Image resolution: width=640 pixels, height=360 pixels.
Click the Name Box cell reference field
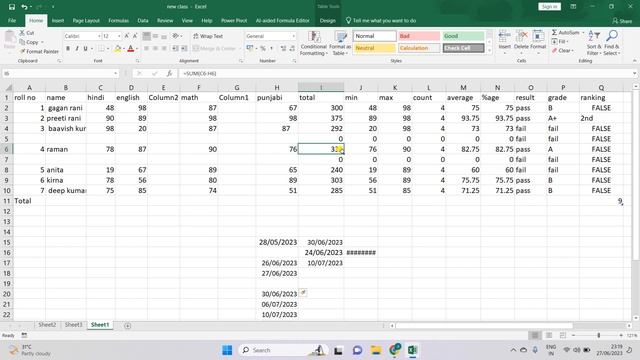pyautogui.click(x=60, y=73)
